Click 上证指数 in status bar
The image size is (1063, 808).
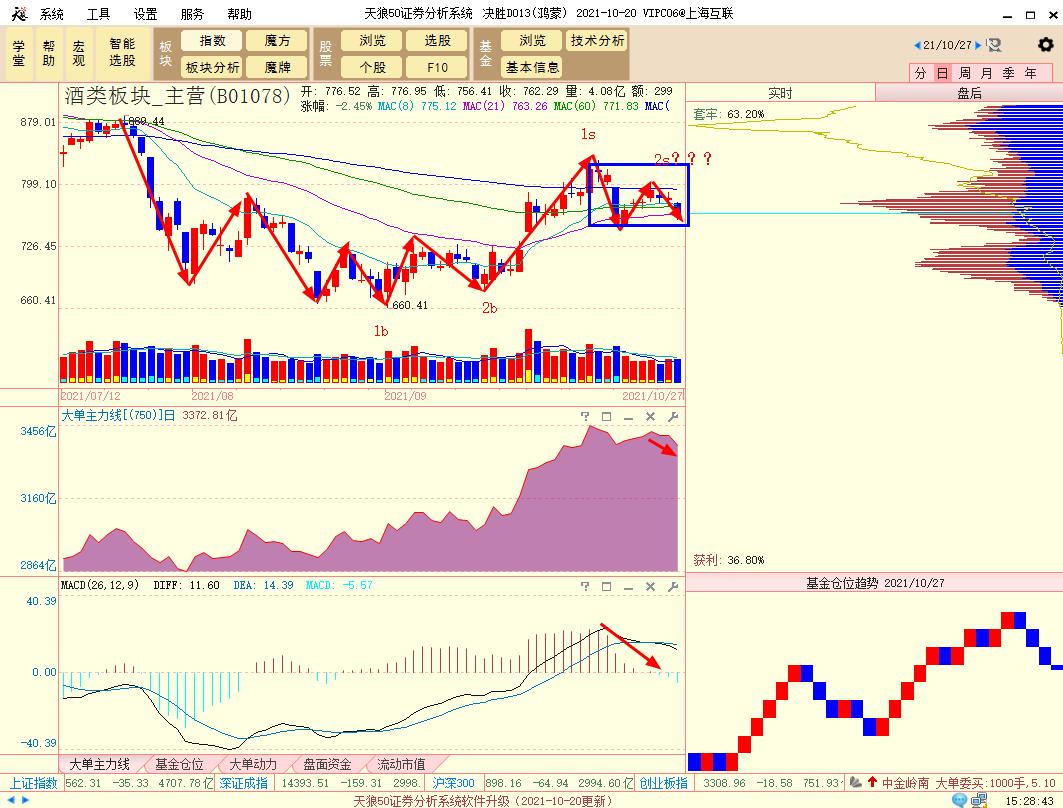click(33, 783)
